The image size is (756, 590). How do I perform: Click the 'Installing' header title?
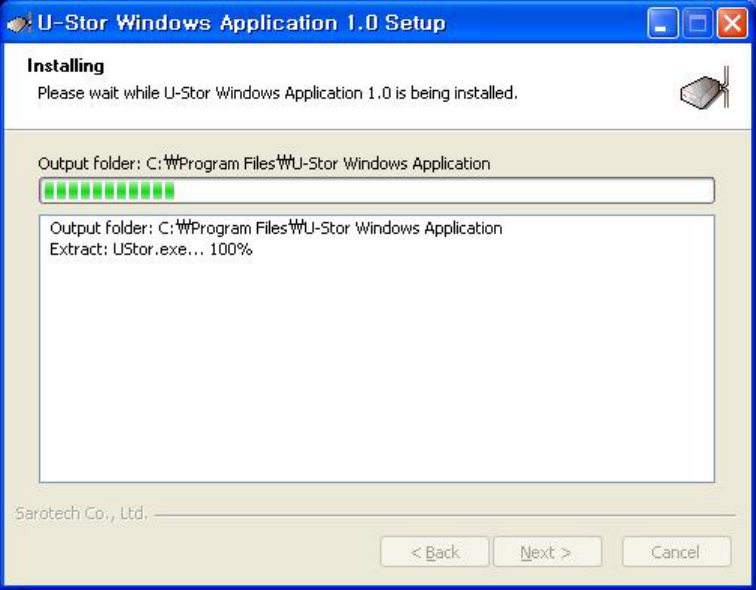click(x=66, y=66)
